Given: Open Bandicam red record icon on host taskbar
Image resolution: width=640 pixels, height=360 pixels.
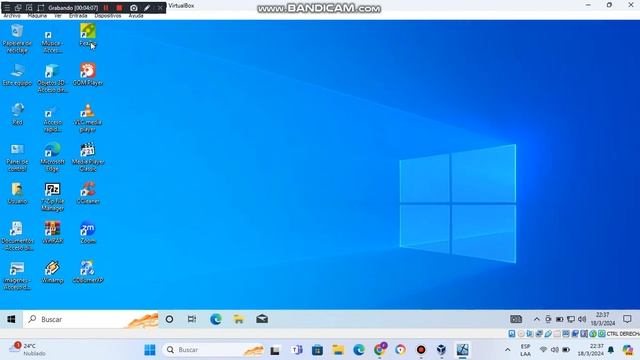Looking at the screenshot, I should pos(421,350).
